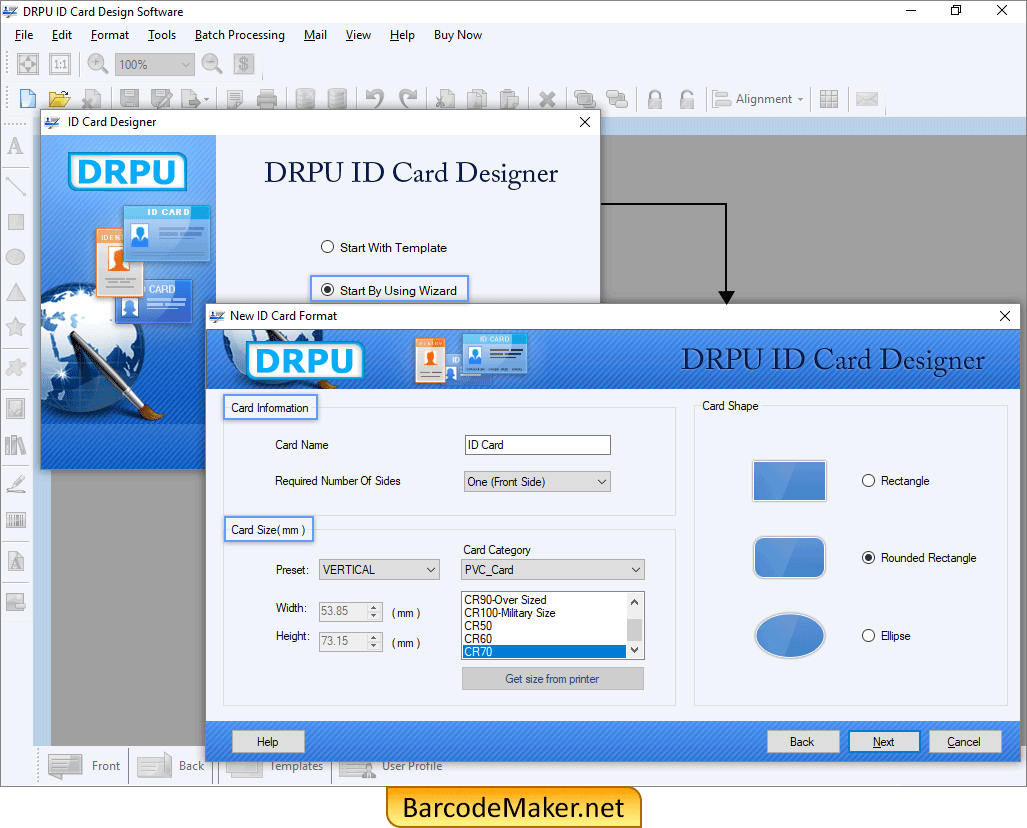Image resolution: width=1027 pixels, height=828 pixels.
Task: Click the Zoom In magnifier icon
Action: [x=98, y=64]
